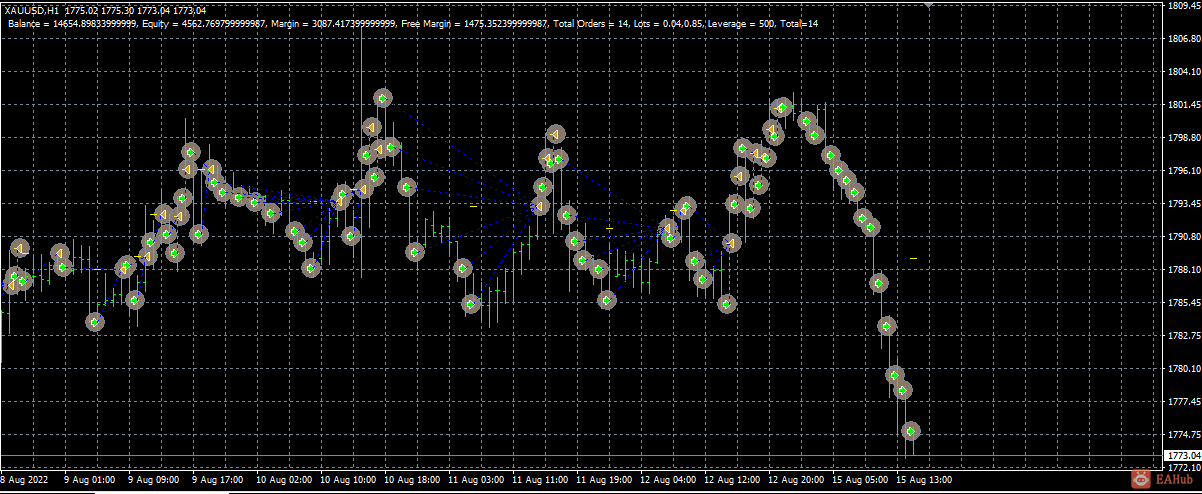The image size is (1202, 494).
Task: Click the 1780.10 price axis label
Action: pyautogui.click(x=1183, y=369)
